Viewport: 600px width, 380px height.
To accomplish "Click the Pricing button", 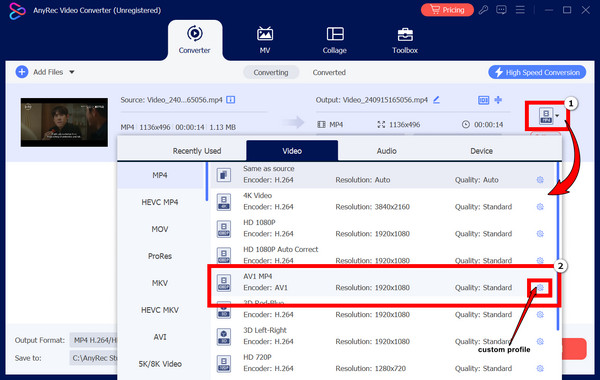I will pyautogui.click(x=447, y=10).
